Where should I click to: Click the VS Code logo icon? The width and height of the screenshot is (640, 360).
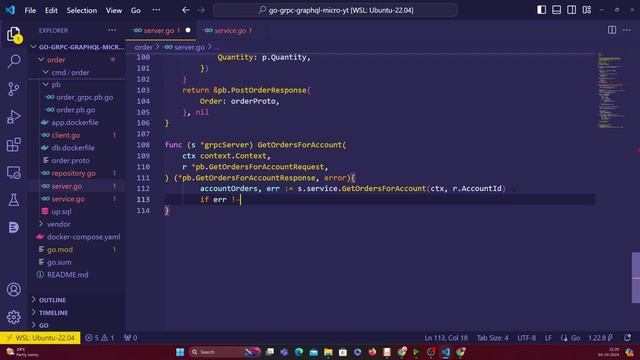click(10, 10)
